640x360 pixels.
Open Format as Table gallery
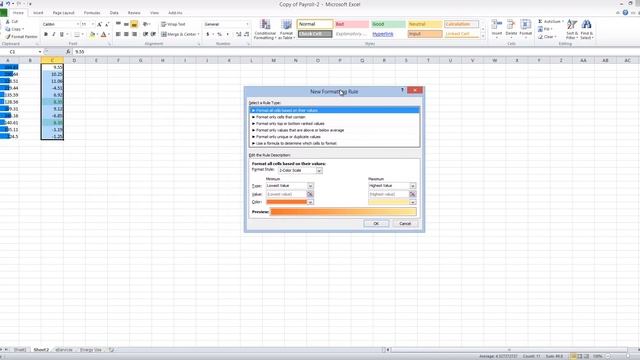287,29
